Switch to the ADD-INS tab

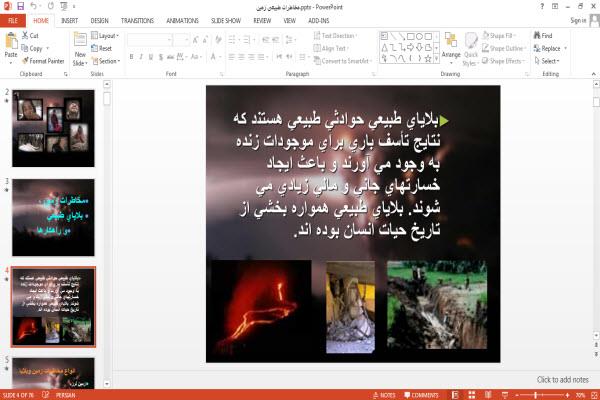(318, 21)
